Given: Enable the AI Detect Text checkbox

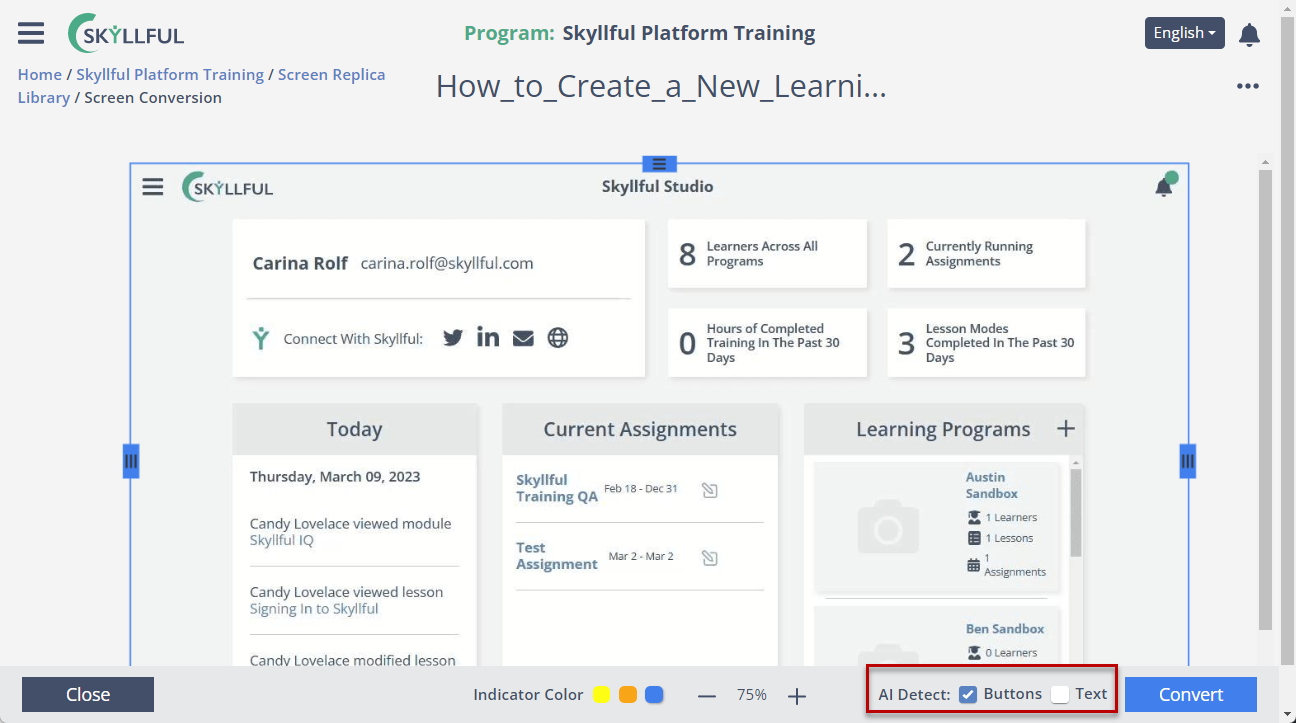Looking at the screenshot, I should coord(1060,695).
